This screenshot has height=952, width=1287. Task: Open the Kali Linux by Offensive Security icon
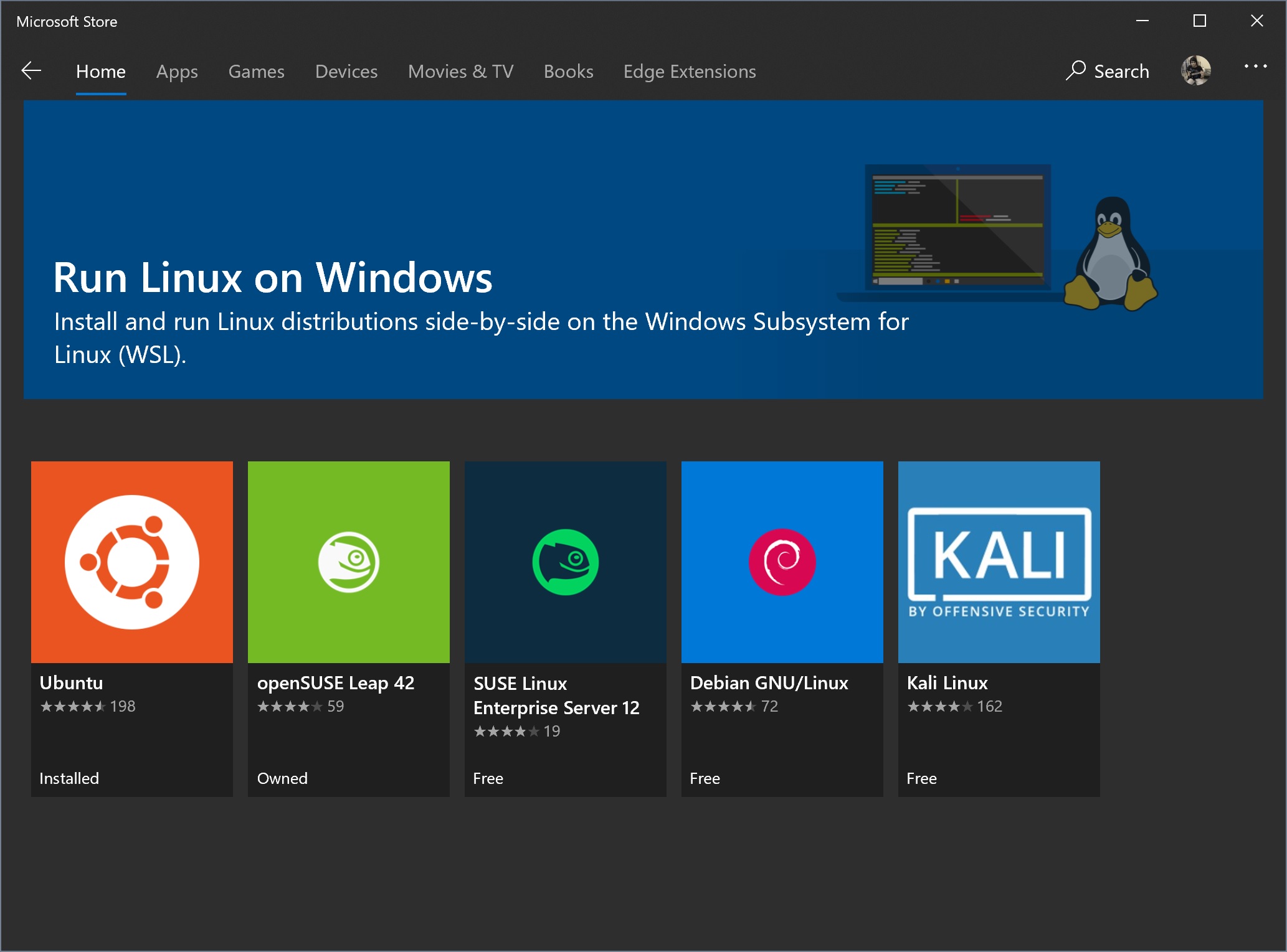click(1000, 561)
